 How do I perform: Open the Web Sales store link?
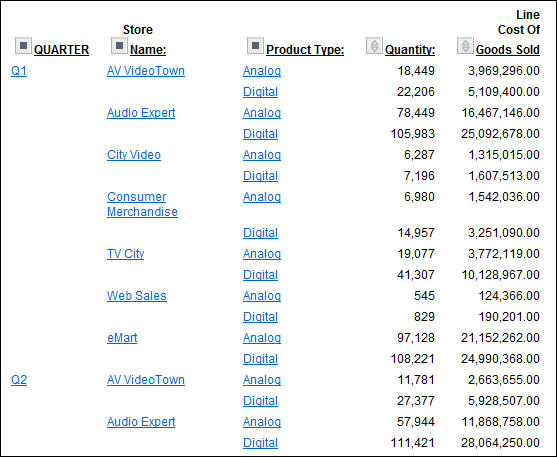[x=137, y=296]
